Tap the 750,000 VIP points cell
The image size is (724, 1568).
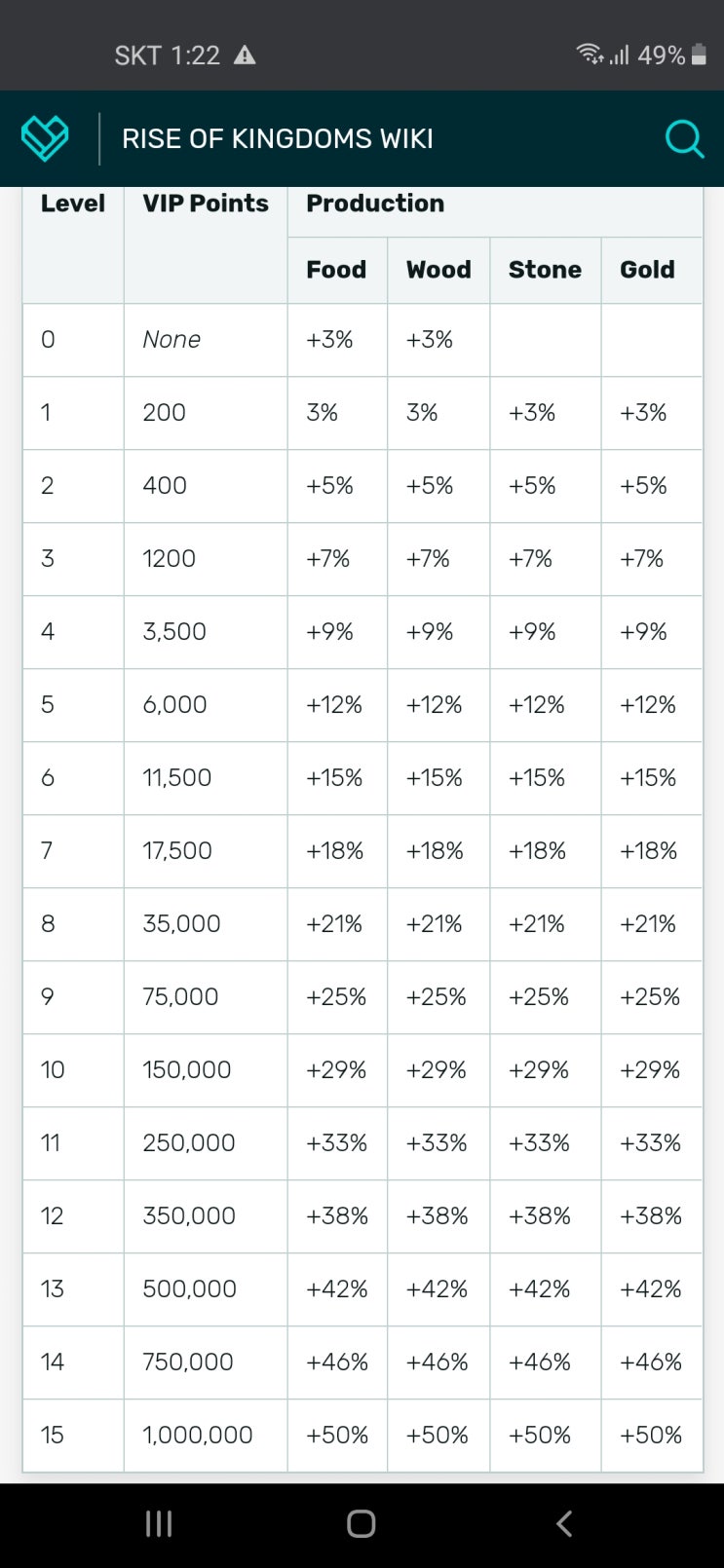pyautogui.click(x=188, y=1362)
